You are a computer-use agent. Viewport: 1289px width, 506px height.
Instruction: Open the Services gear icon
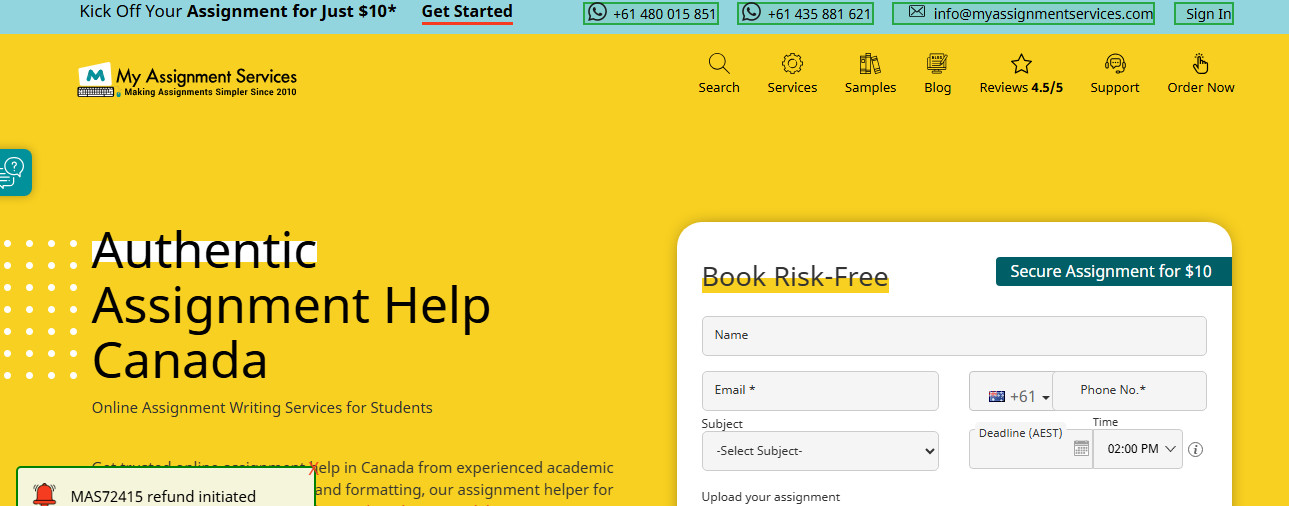tap(792, 64)
